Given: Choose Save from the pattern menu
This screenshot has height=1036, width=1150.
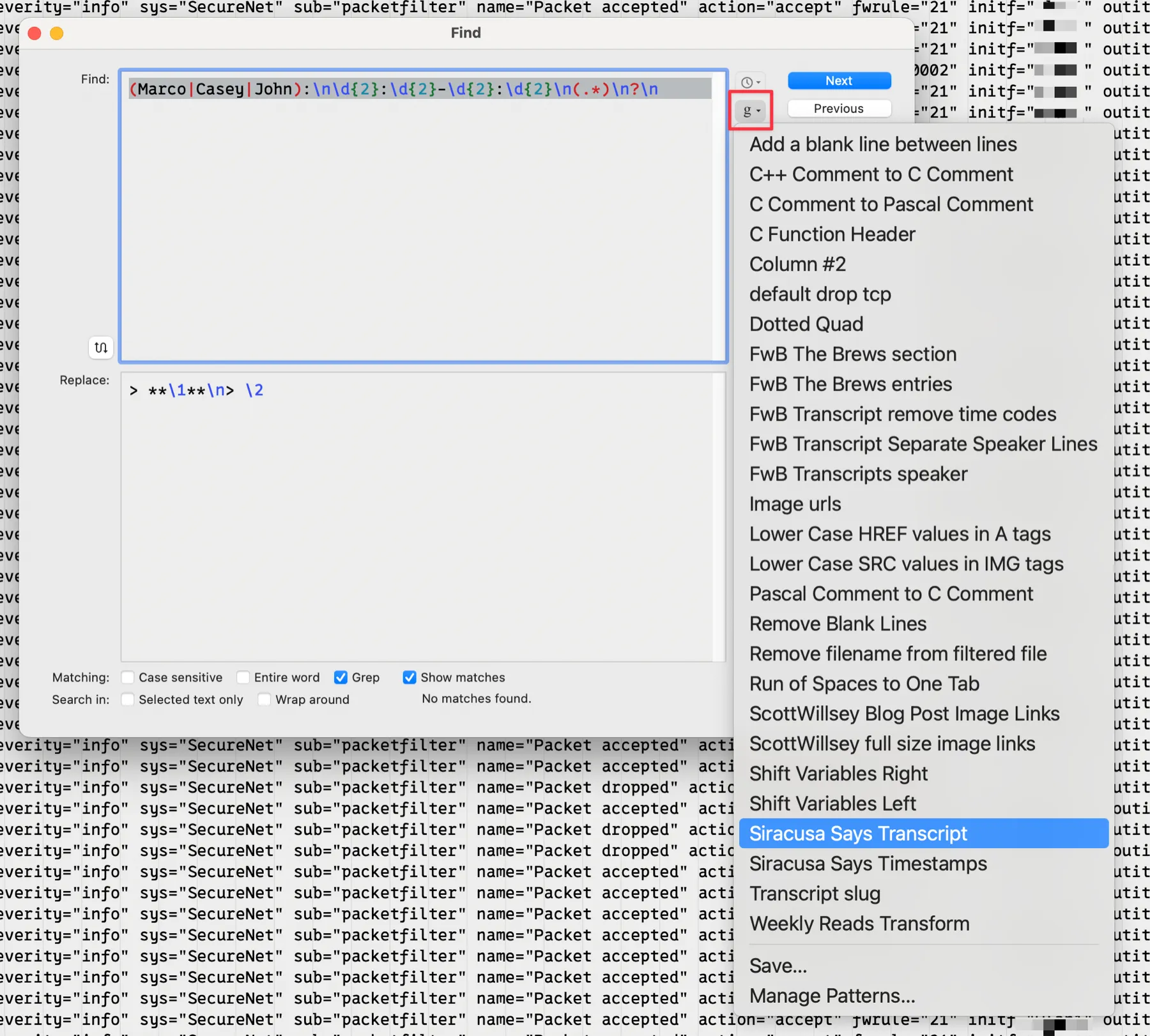Looking at the screenshot, I should [x=778, y=965].
